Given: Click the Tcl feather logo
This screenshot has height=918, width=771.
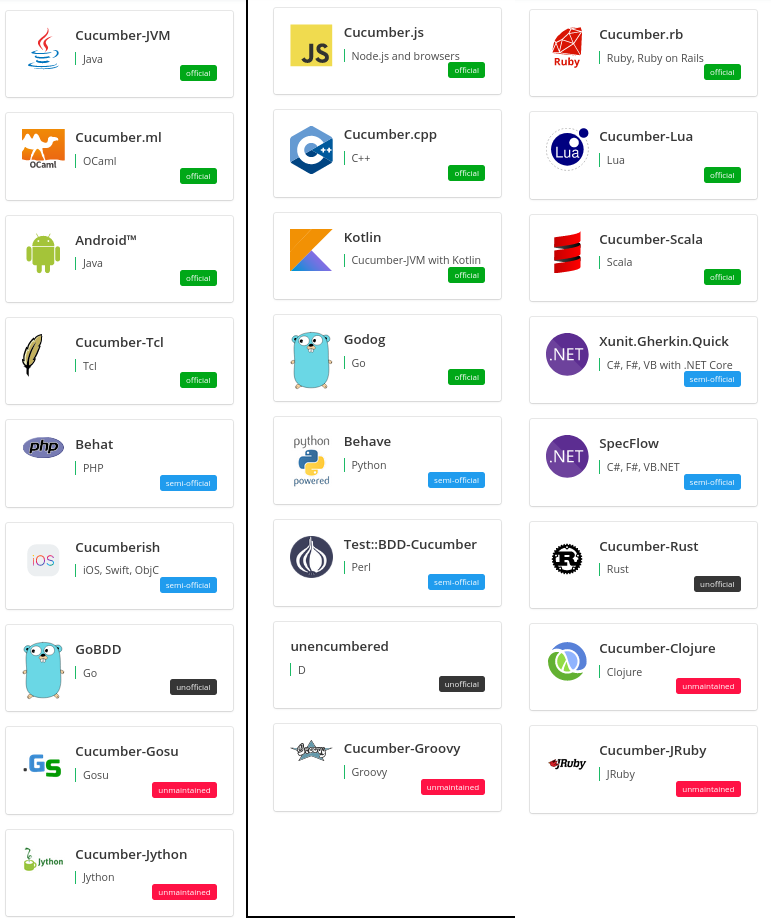Looking at the screenshot, I should (32, 355).
